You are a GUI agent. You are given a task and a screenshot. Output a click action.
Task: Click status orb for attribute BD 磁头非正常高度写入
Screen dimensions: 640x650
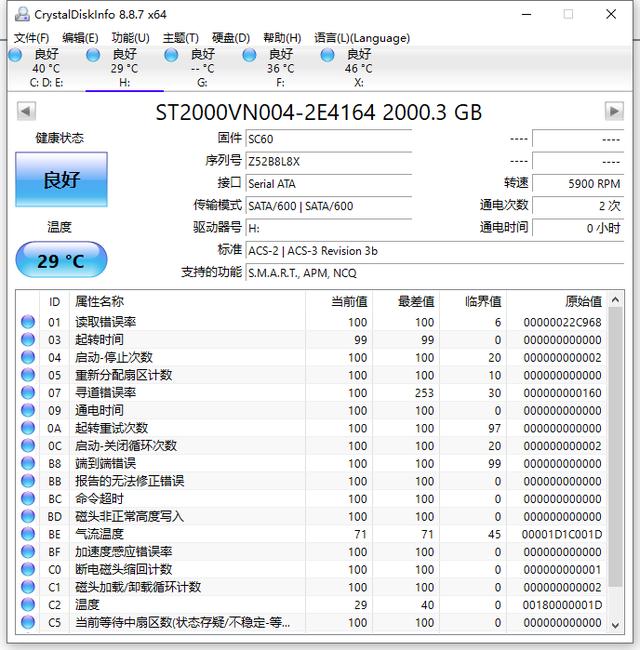28,516
